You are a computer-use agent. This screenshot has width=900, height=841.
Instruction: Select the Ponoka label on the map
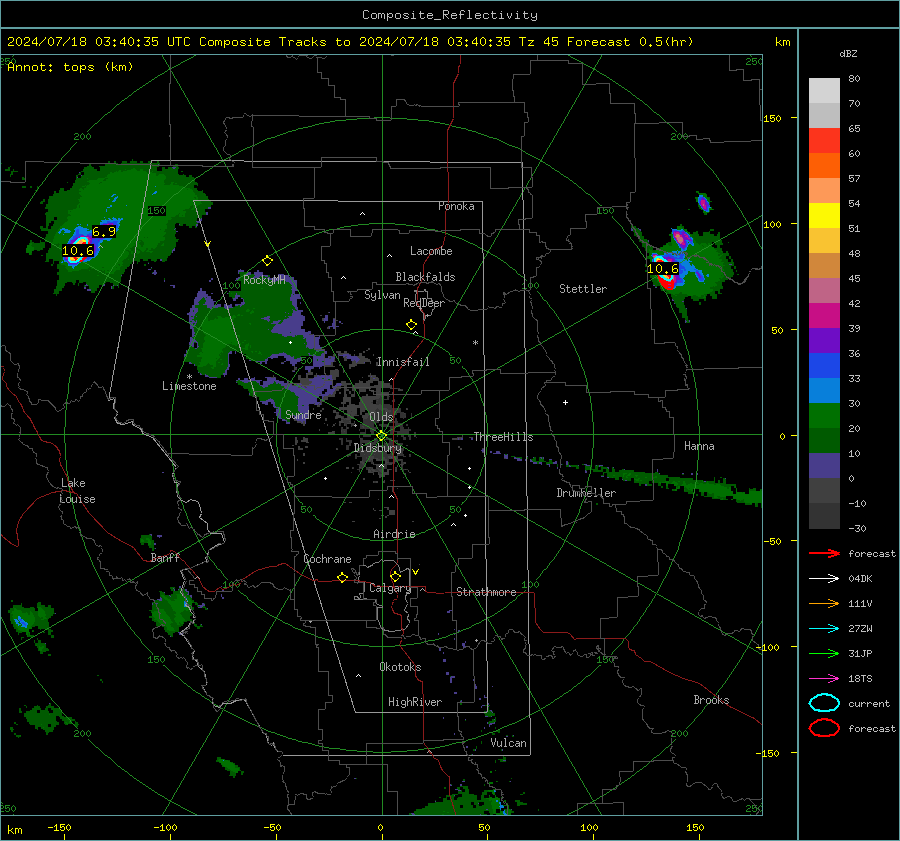456,207
